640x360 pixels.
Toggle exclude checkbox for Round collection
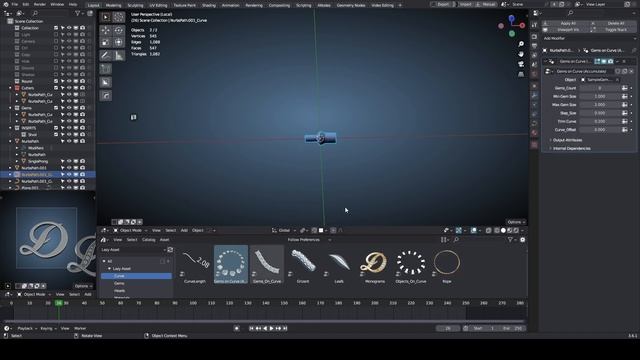pyautogui.click(x=56, y=81)
